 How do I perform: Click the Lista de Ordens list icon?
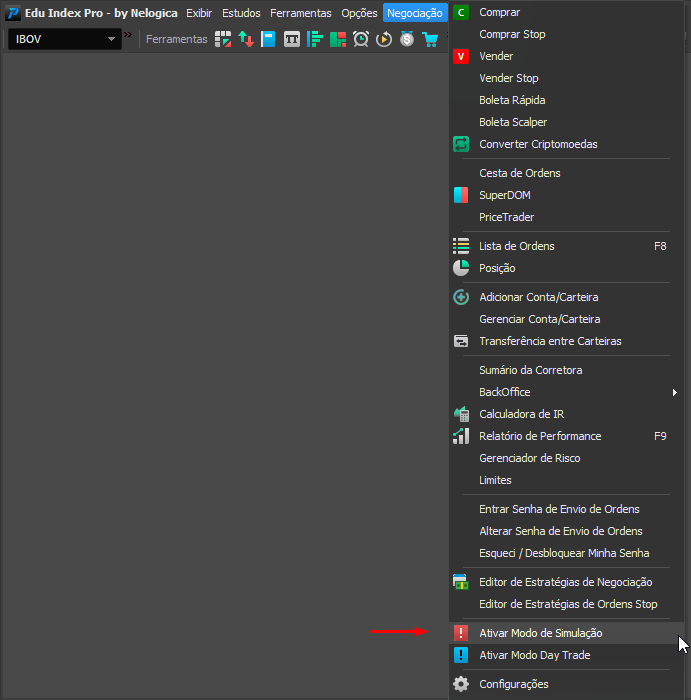click(461, 246)
